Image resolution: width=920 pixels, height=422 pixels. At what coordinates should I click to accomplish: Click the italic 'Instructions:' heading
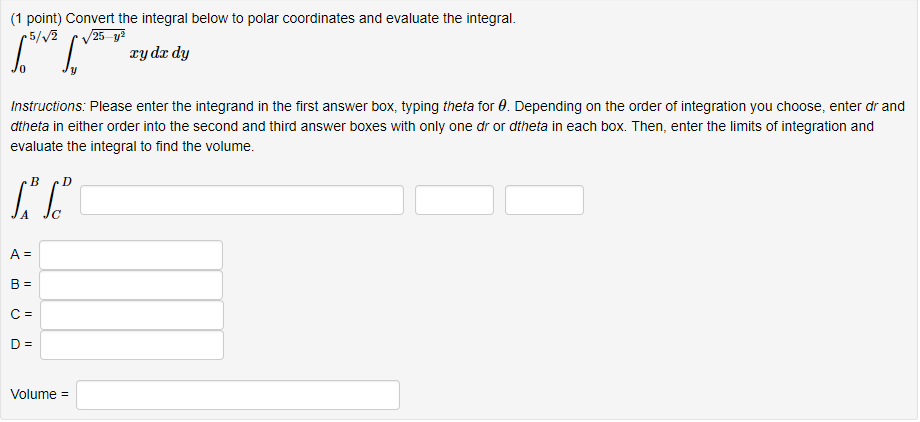pos(49,107)
